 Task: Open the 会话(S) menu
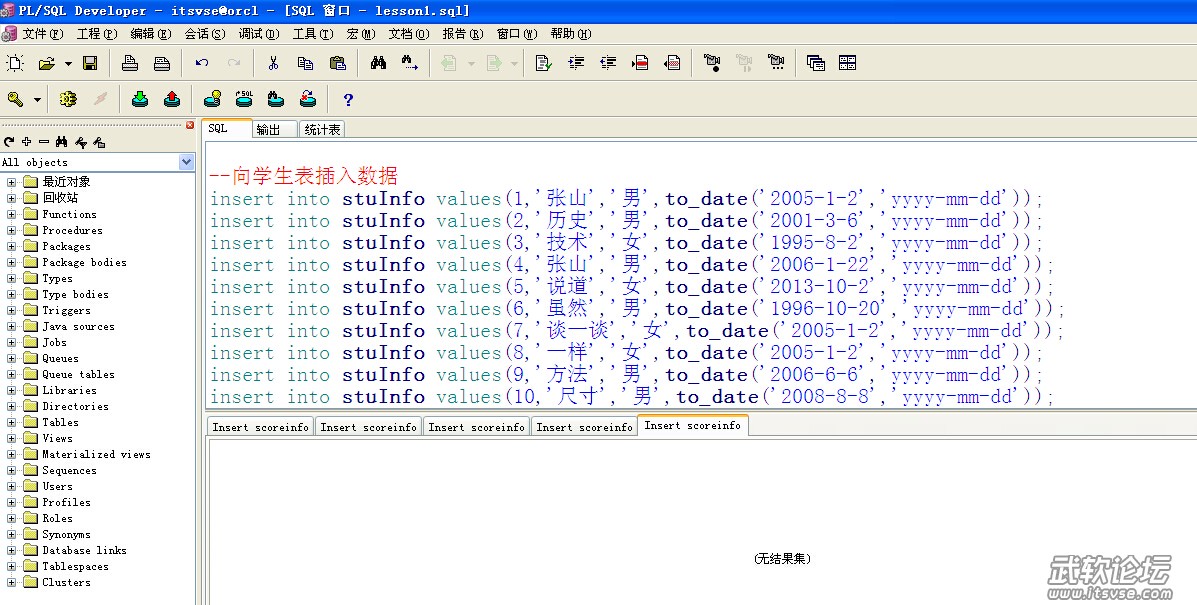pos(205,34)
